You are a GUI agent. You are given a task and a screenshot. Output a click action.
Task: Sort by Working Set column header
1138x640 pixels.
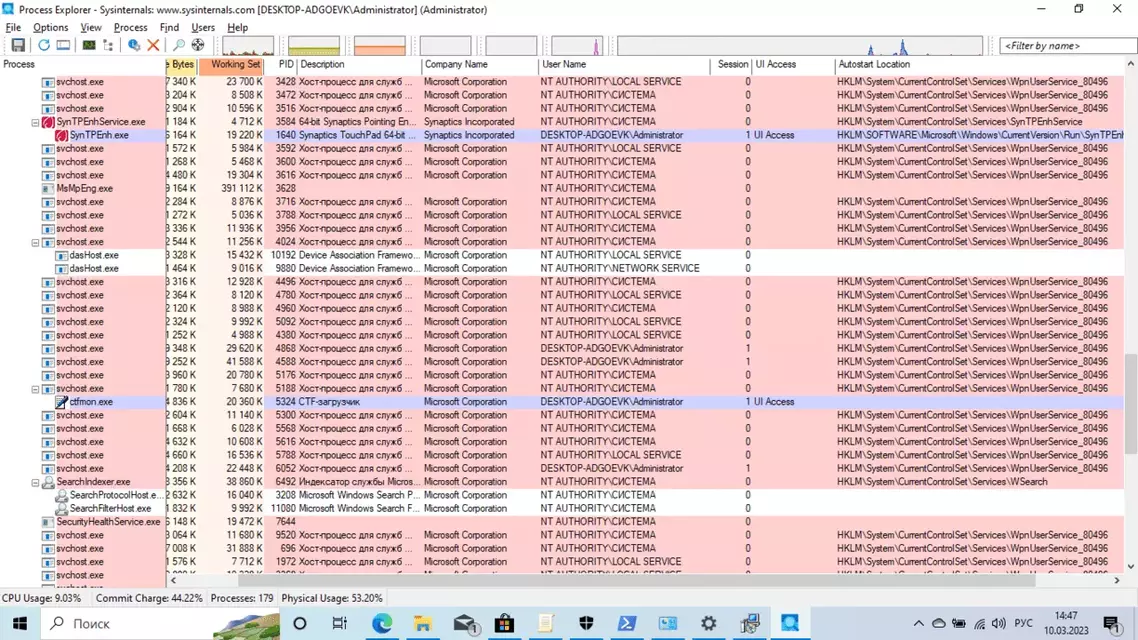pos(232,65)
